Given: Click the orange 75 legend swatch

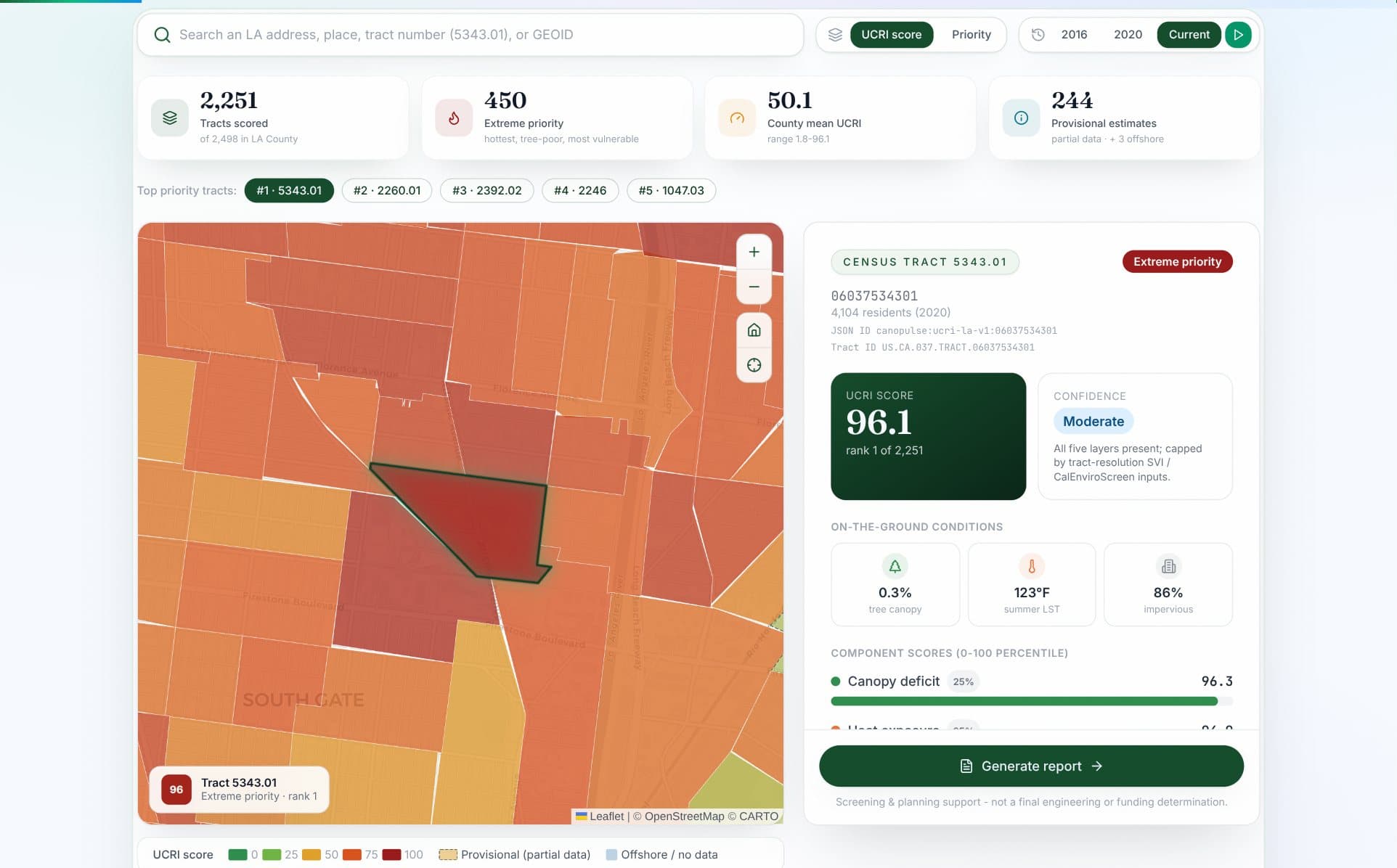Looking at the screenshot, I should click(351, 855).
